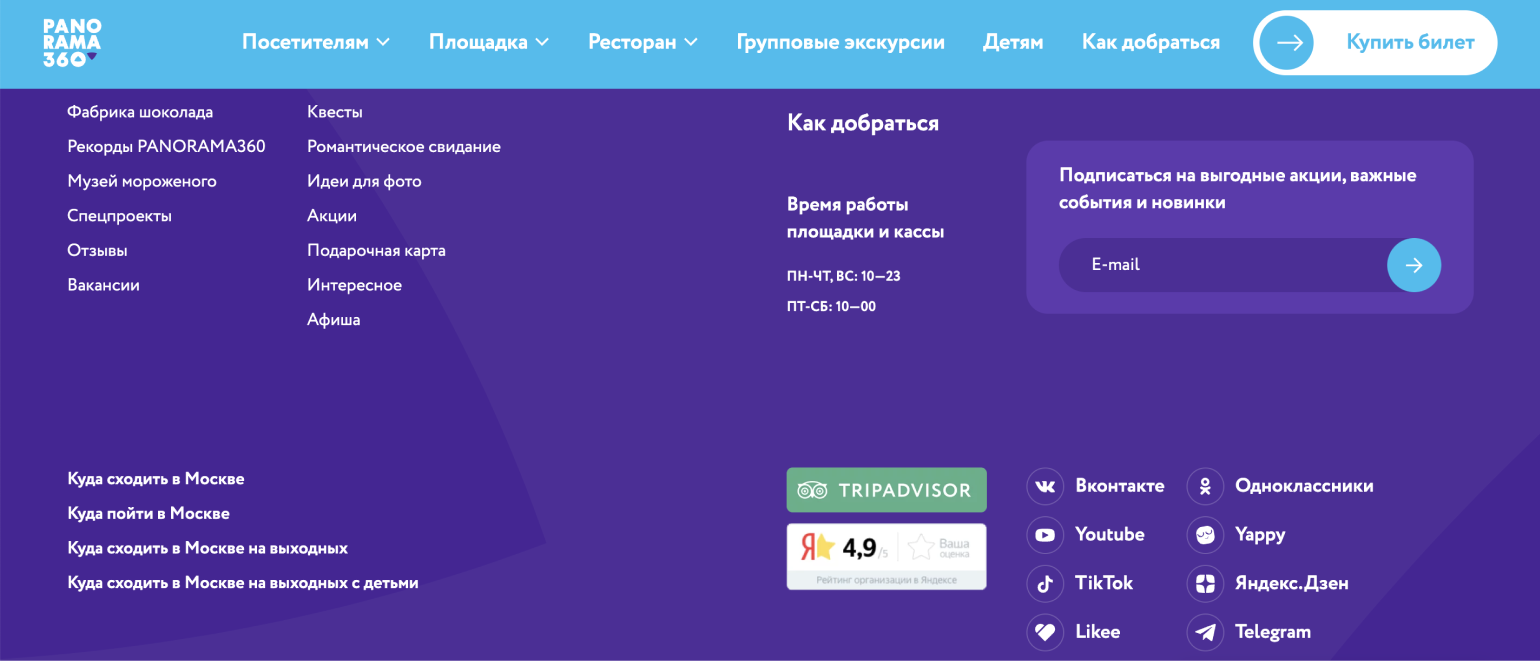
Task: Open Куда сходить в Москве на выходных link
Action: pyautogui.click(x=208, y=548)
